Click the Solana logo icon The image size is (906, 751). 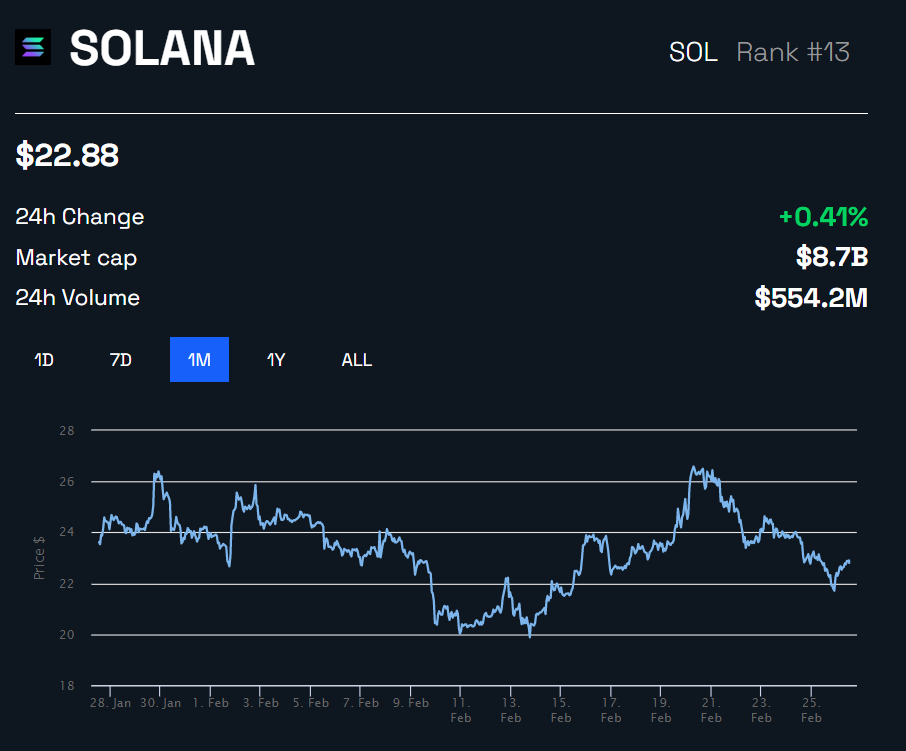(x=32, y=48)
